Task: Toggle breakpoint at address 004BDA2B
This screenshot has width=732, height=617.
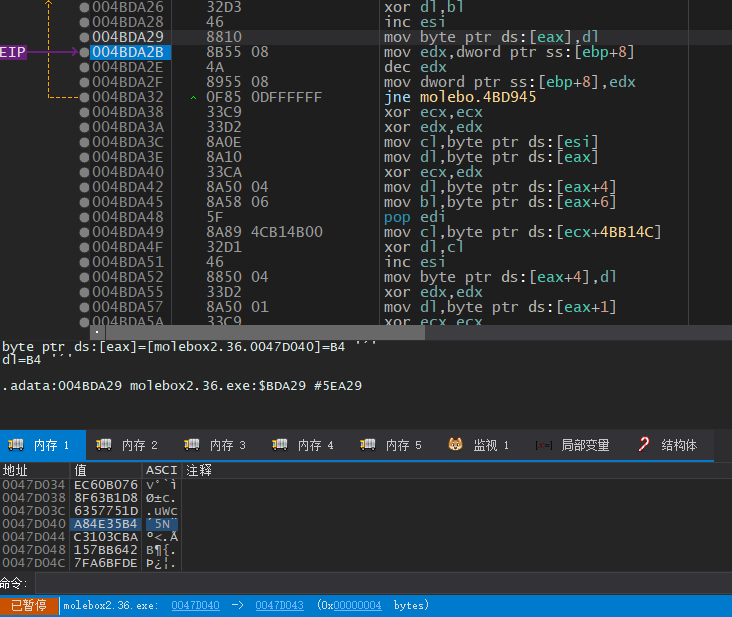Action: (x=84, y=52)
